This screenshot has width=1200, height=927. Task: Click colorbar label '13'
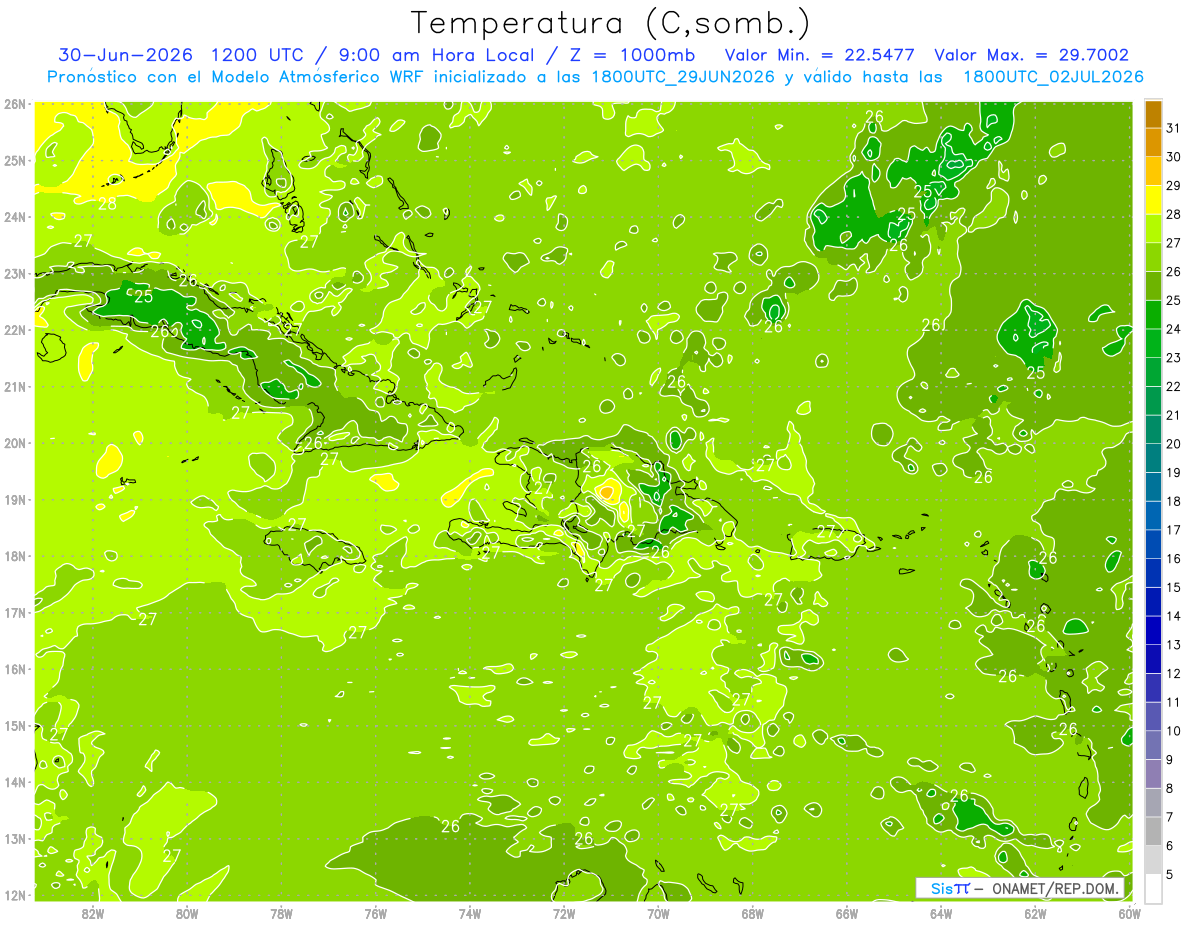(1174, 645)
